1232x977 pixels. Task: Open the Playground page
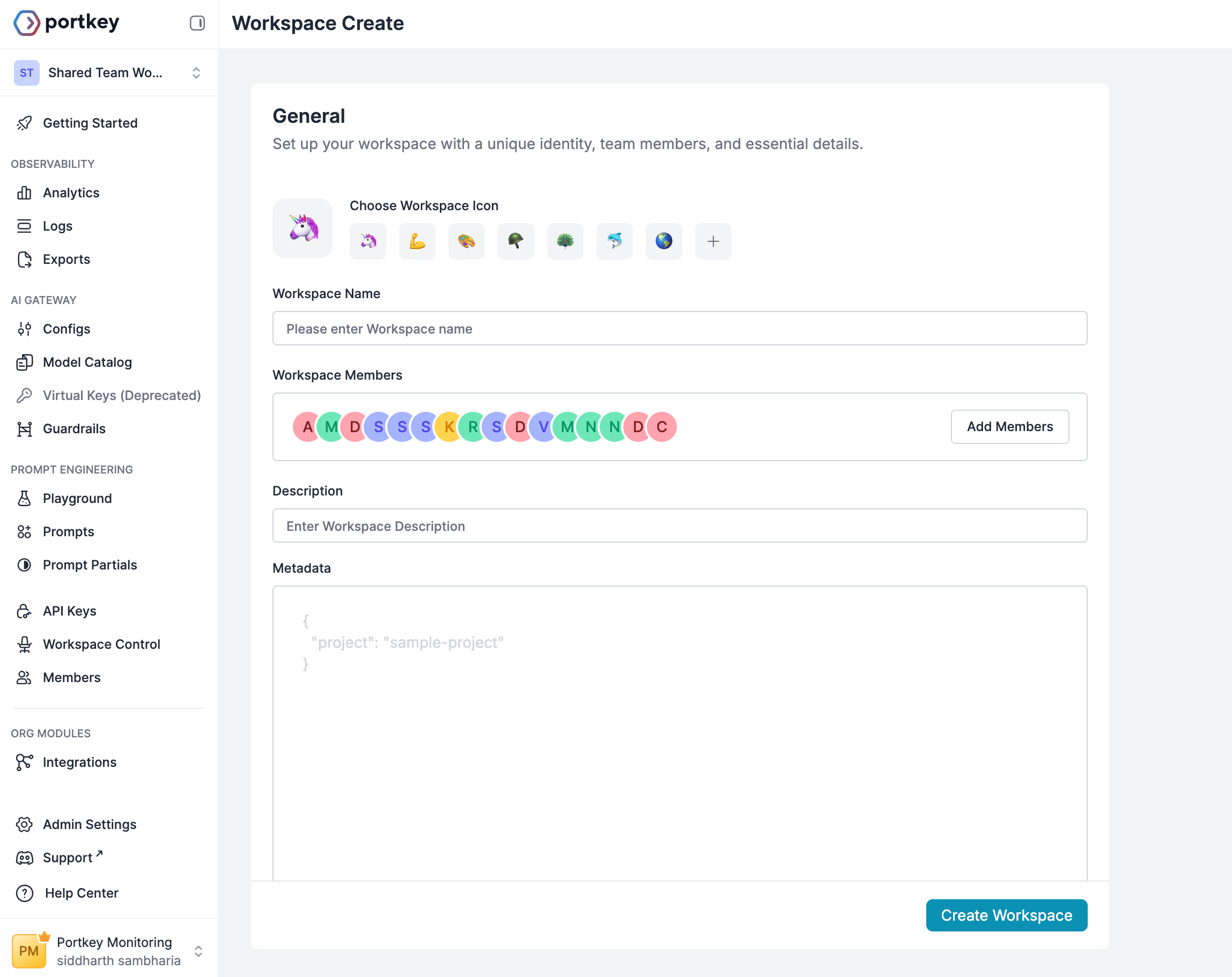[x=77, y=498]
